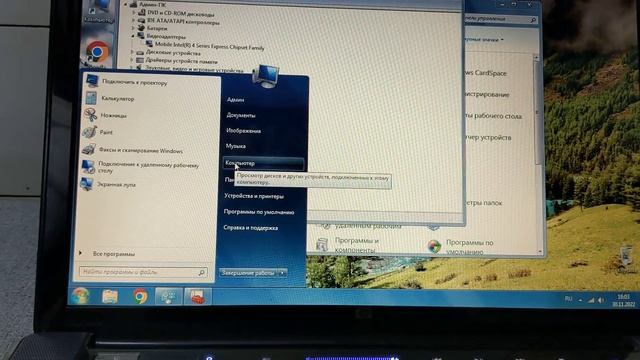This screenshot has height=360, width=640.
Task: Click Завершение работы button
Action: point(249,273)
